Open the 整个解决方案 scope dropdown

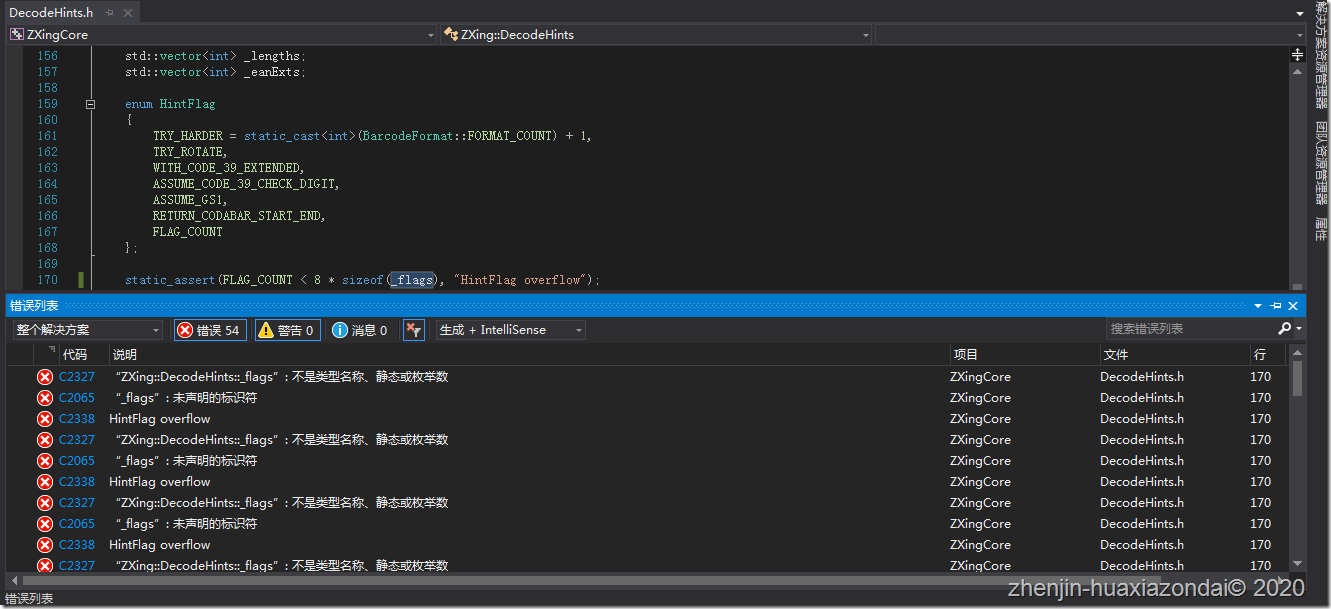(x=88, y=330)
